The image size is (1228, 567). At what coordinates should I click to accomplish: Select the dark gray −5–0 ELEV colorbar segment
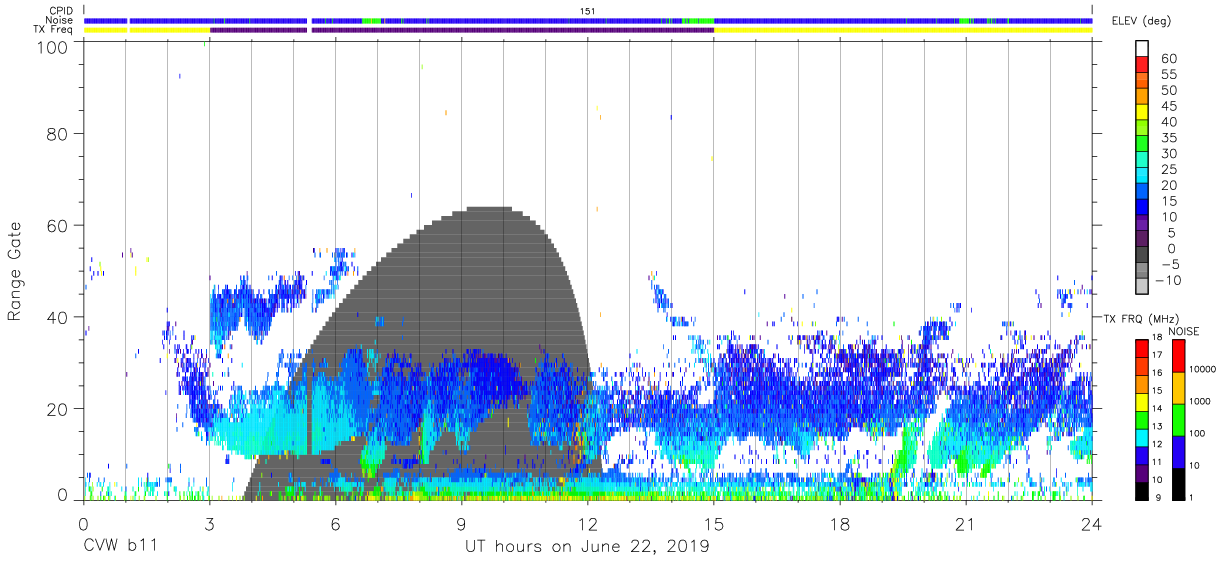click(x=1142, y=256)
